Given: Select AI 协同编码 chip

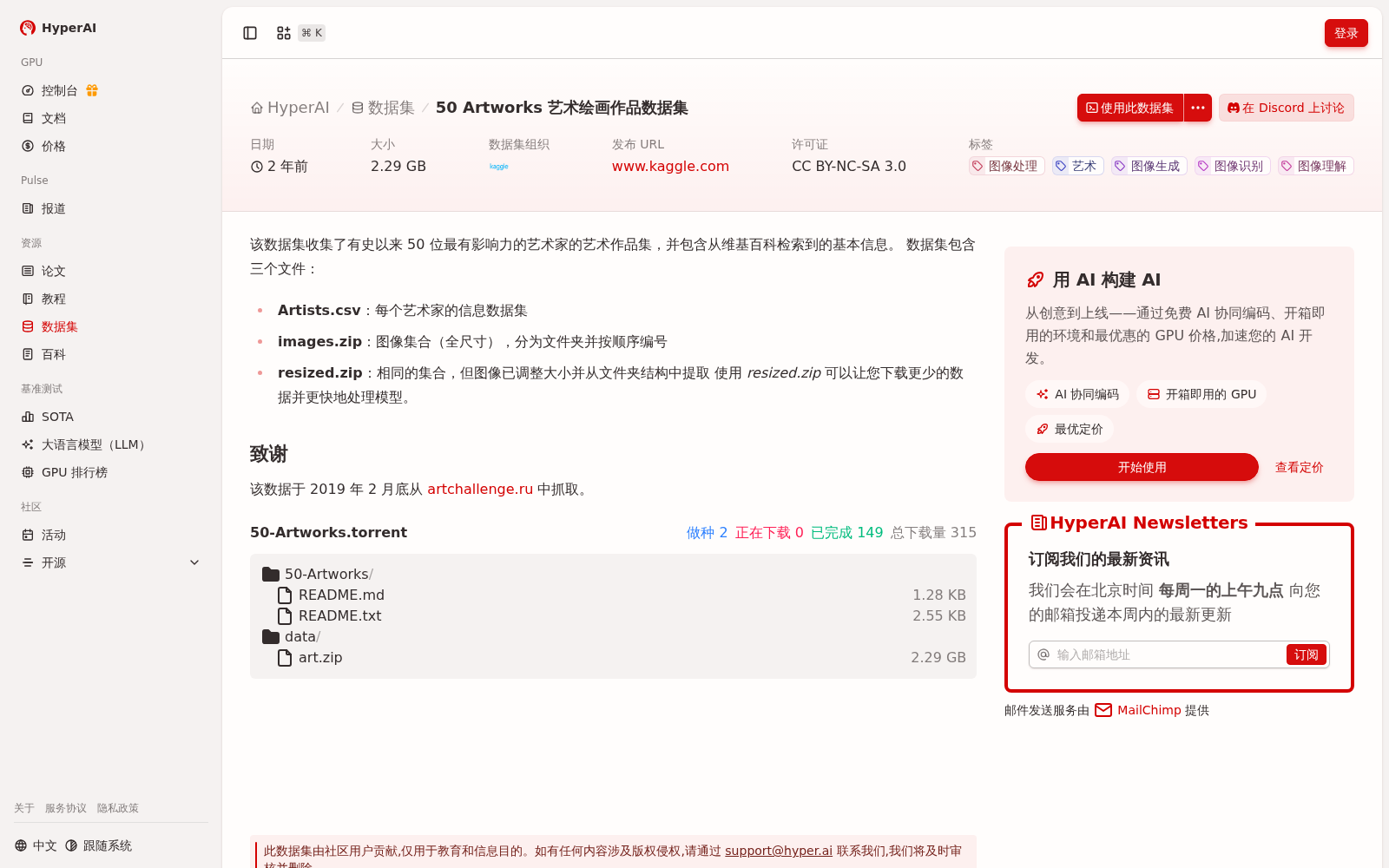Looking at the screenshot, I should tap(1077, 394).
